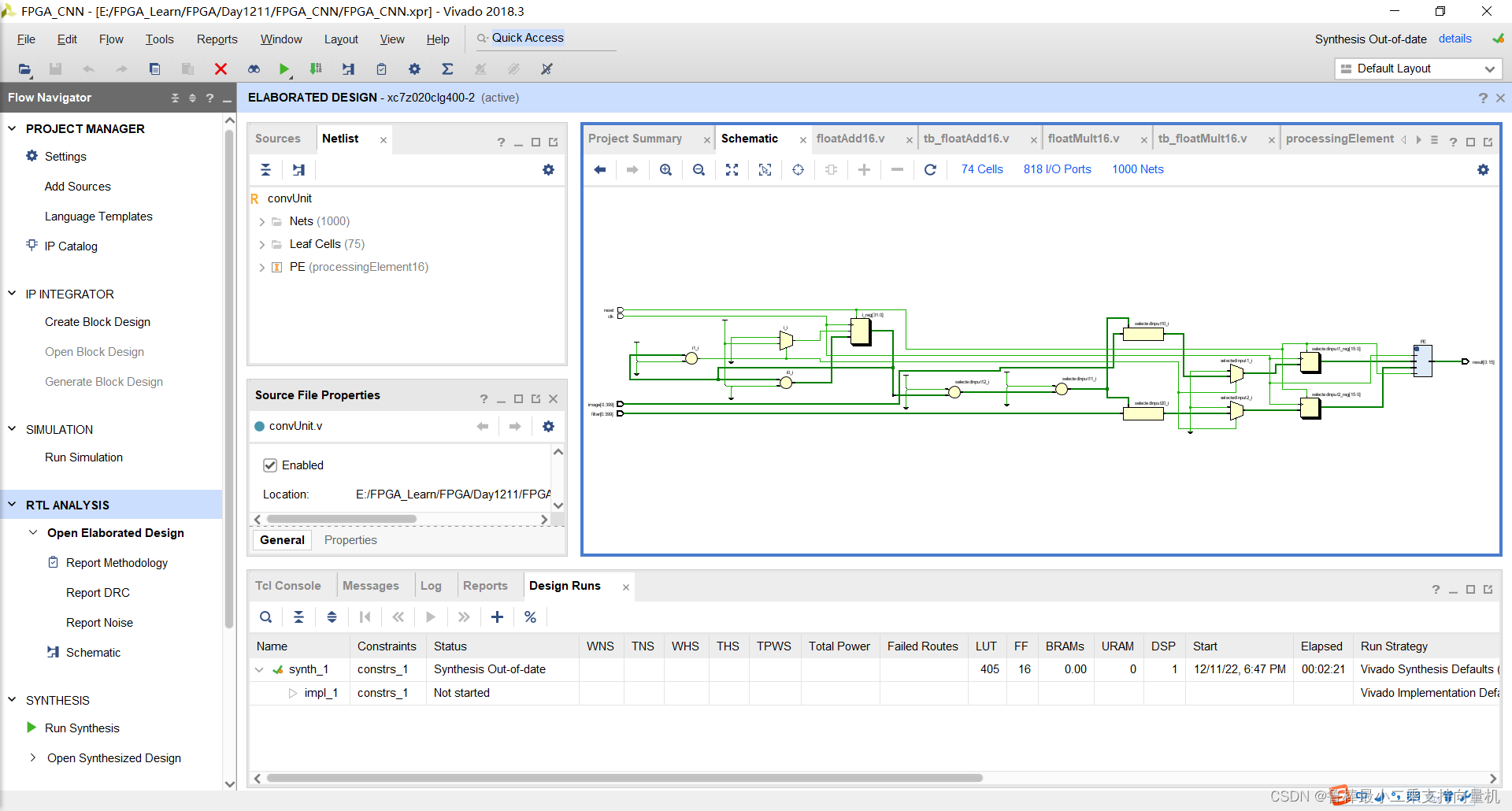
Task: Open Netlist panel settings gear
Action: point(549,169)
